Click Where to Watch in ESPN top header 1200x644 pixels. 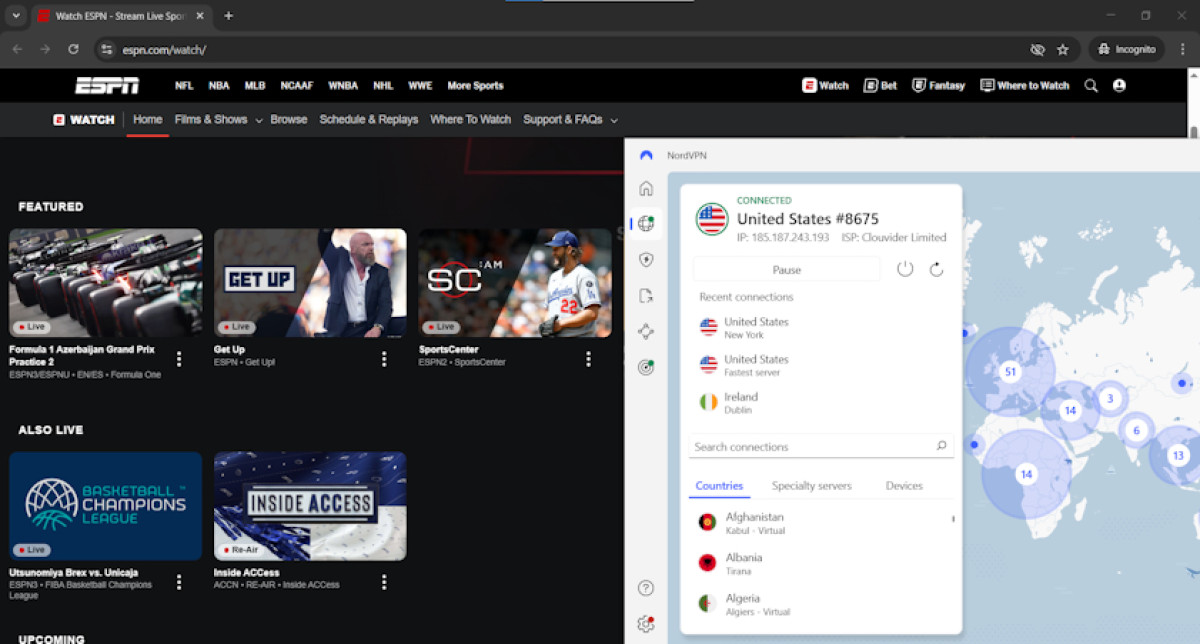[x=1025, y=86]
